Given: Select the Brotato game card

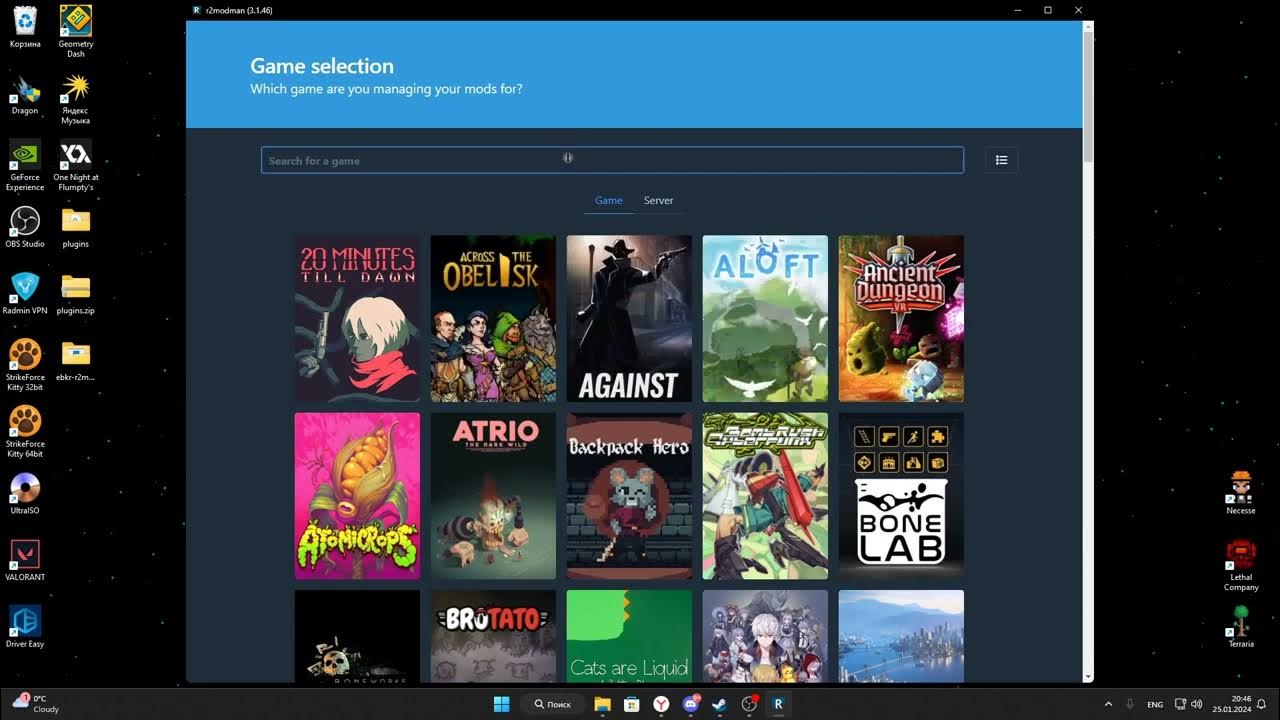Looking at the screenshot, I should pyautogui.click(x=493, y=636).
